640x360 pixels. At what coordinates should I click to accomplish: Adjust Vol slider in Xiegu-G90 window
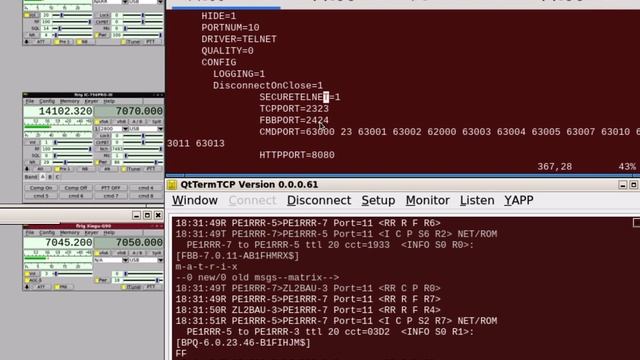73,273
